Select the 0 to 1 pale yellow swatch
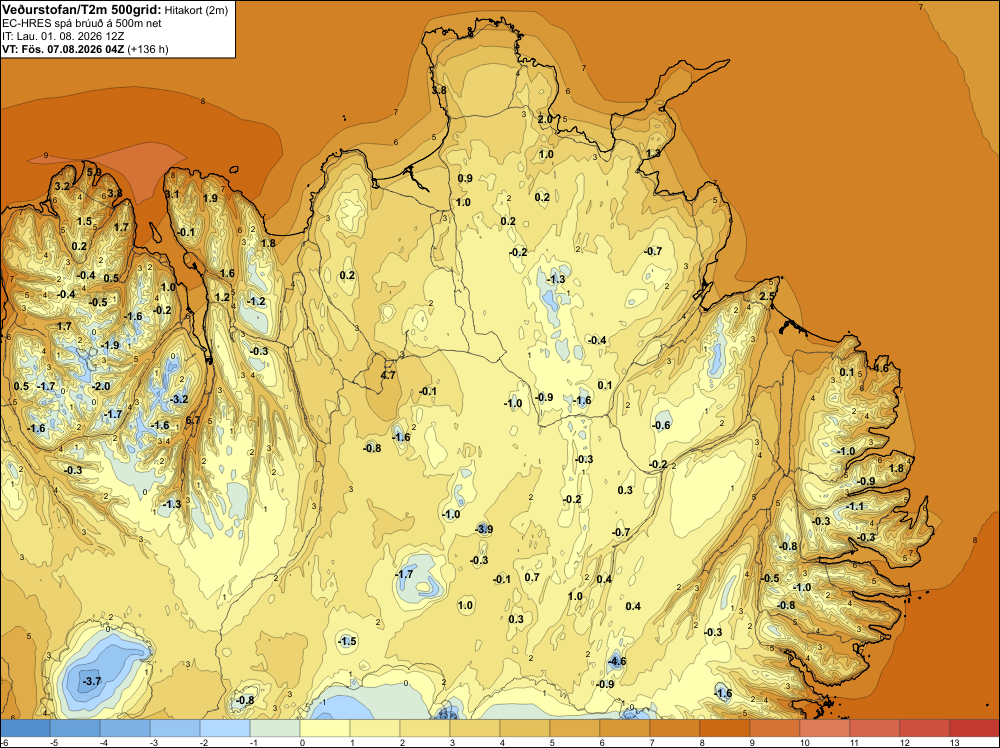 325,728
